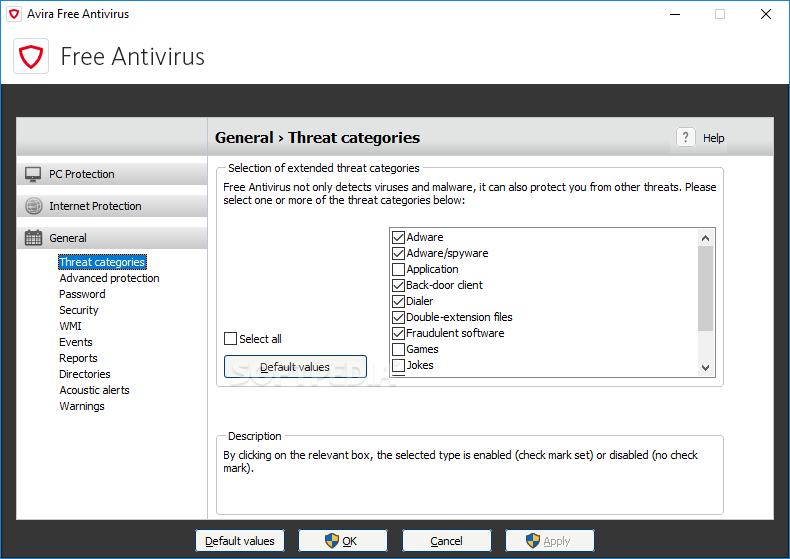Viewport: 790px width, 559px height.
Task: Click the UAC shield icon on OK button
Action: (x=332, y=541)
